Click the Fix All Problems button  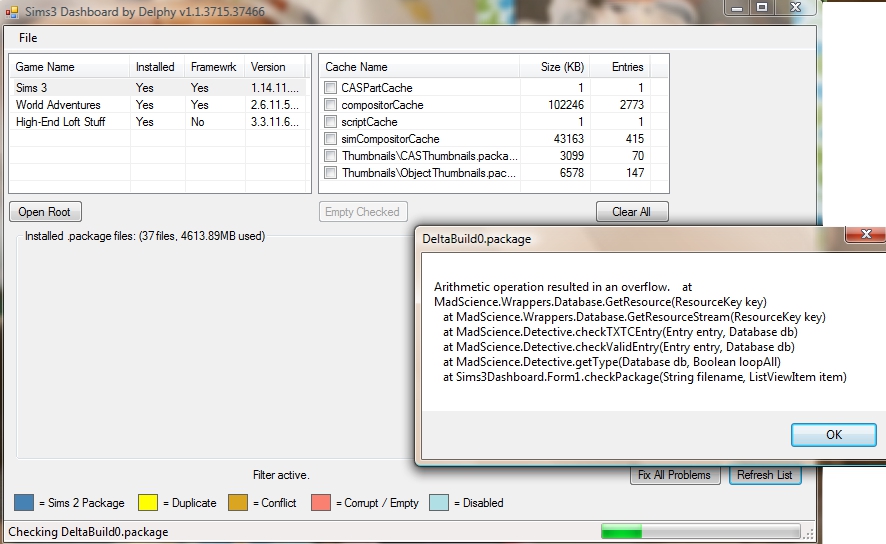click(x=675, y=475)
